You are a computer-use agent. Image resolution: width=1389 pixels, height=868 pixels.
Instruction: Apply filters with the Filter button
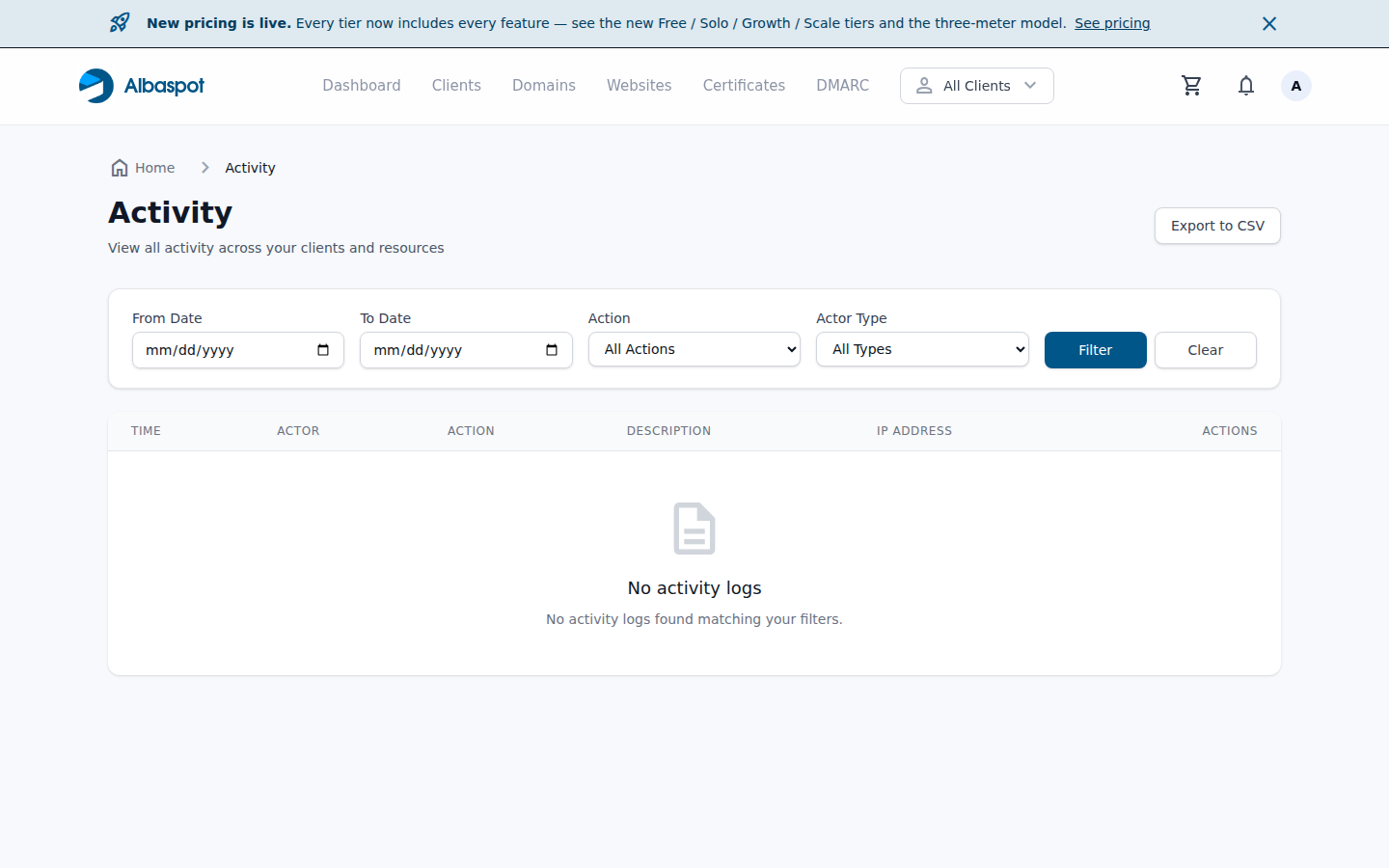pos(1095,349)
